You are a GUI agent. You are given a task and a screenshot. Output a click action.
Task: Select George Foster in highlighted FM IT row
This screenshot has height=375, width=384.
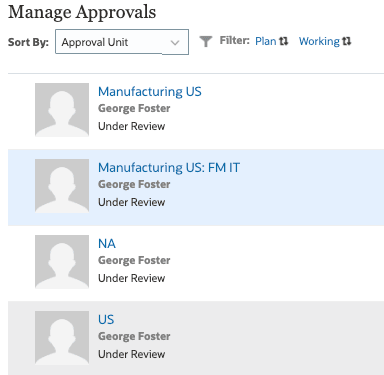tap(134, 184)
